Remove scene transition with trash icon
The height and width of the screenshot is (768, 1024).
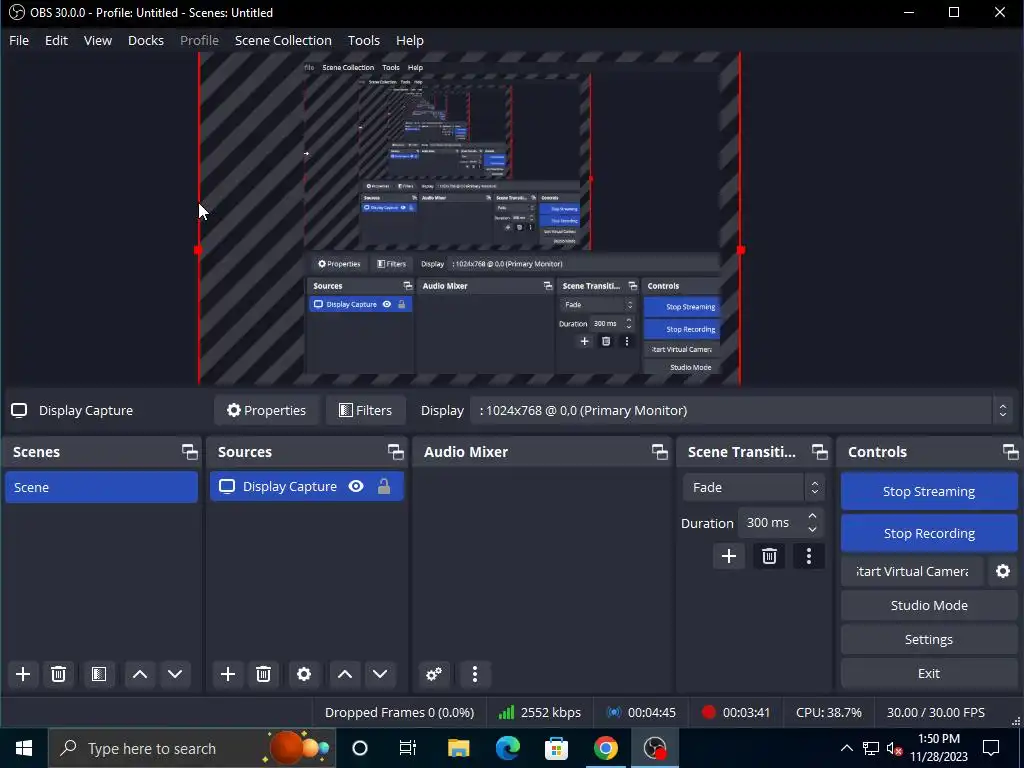point(769,556)
